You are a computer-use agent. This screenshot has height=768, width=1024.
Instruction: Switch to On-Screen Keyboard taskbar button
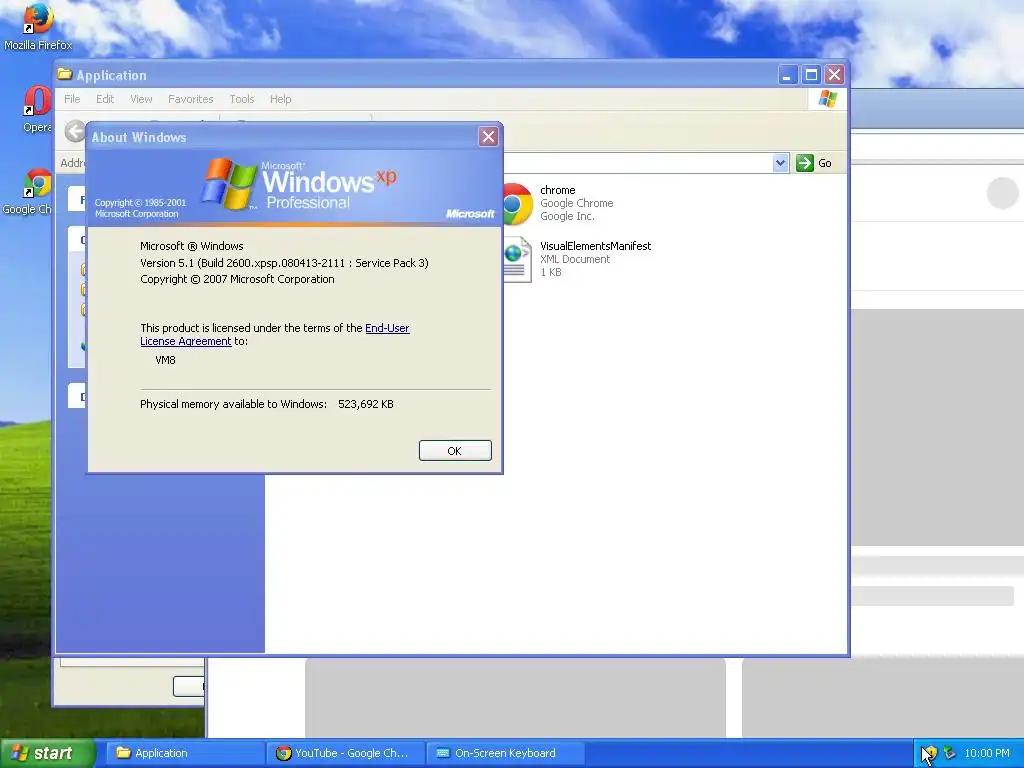tap(505, 753)
